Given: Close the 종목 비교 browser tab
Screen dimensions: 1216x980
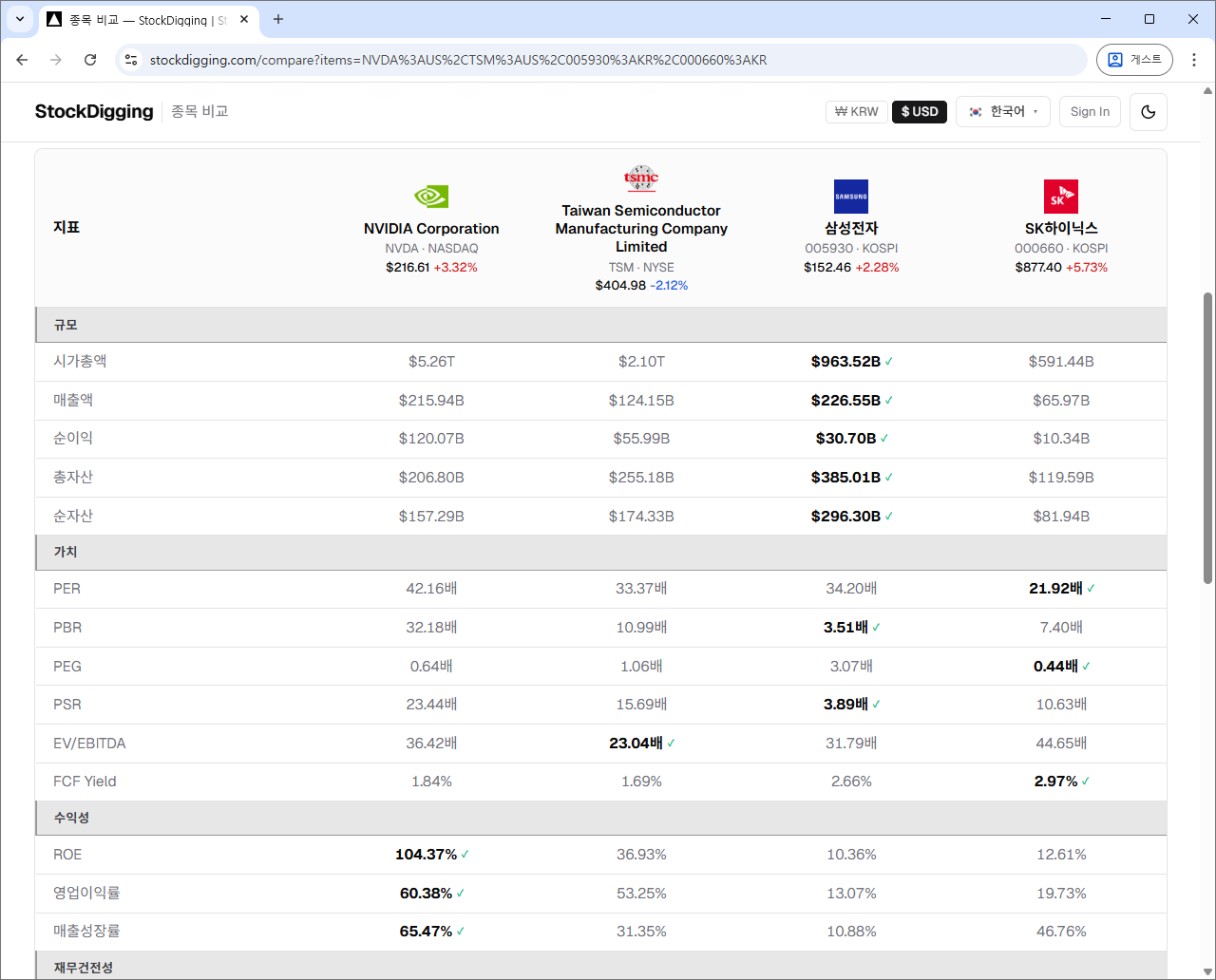Looking at the screenshot, I should [x=244, y=19].
